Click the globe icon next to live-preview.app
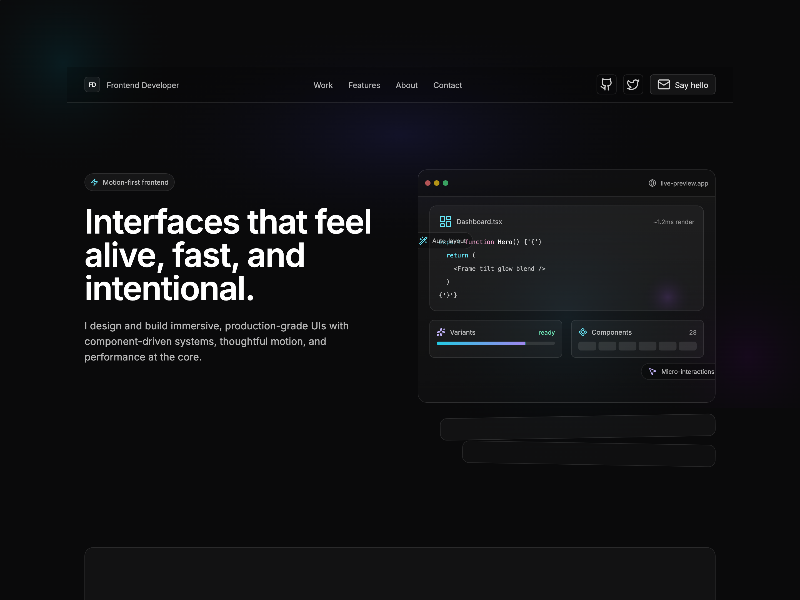 tap(650, 182)
